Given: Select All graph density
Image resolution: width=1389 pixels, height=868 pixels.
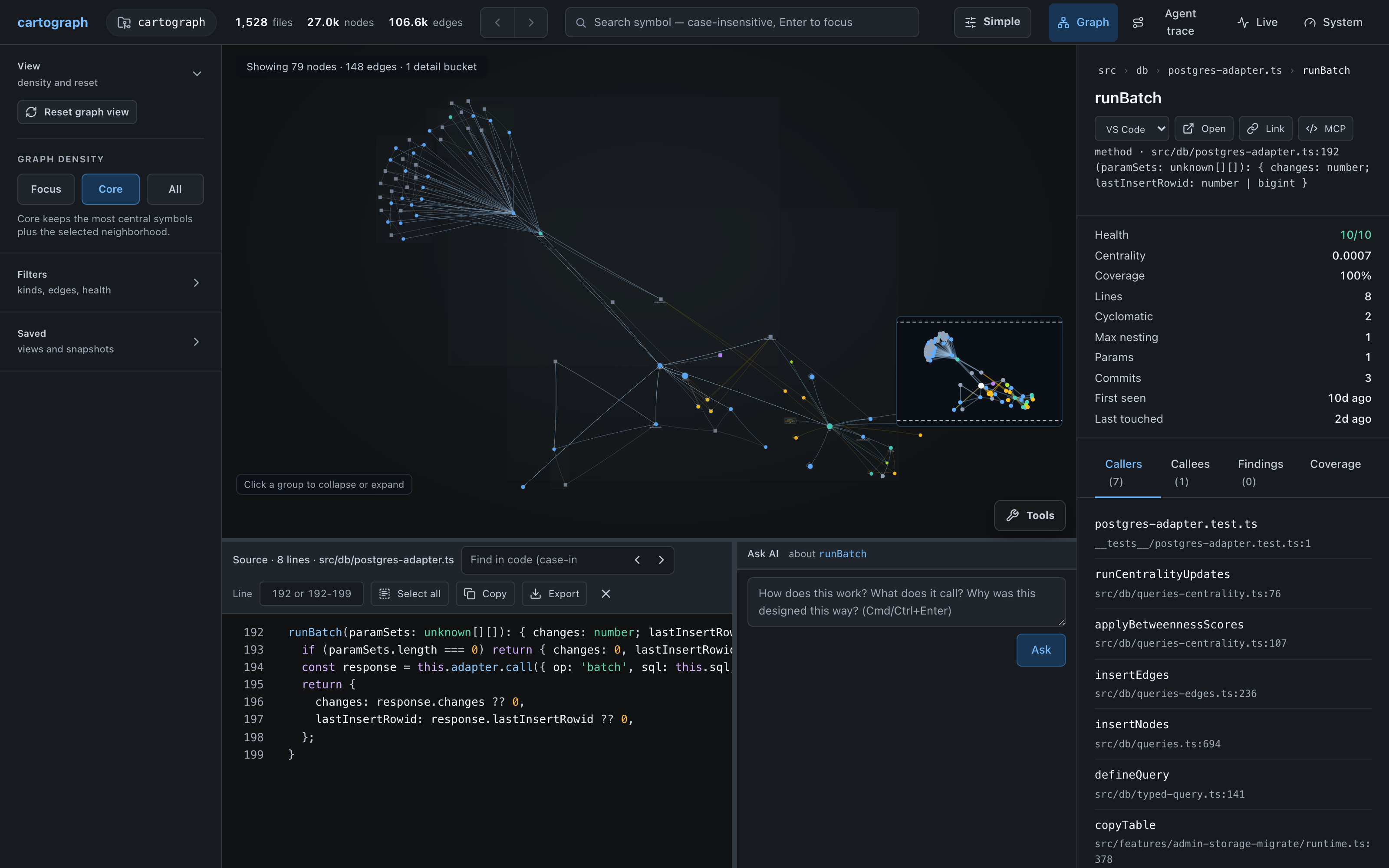Looking at the screenshot, I should tap(175, 189).
